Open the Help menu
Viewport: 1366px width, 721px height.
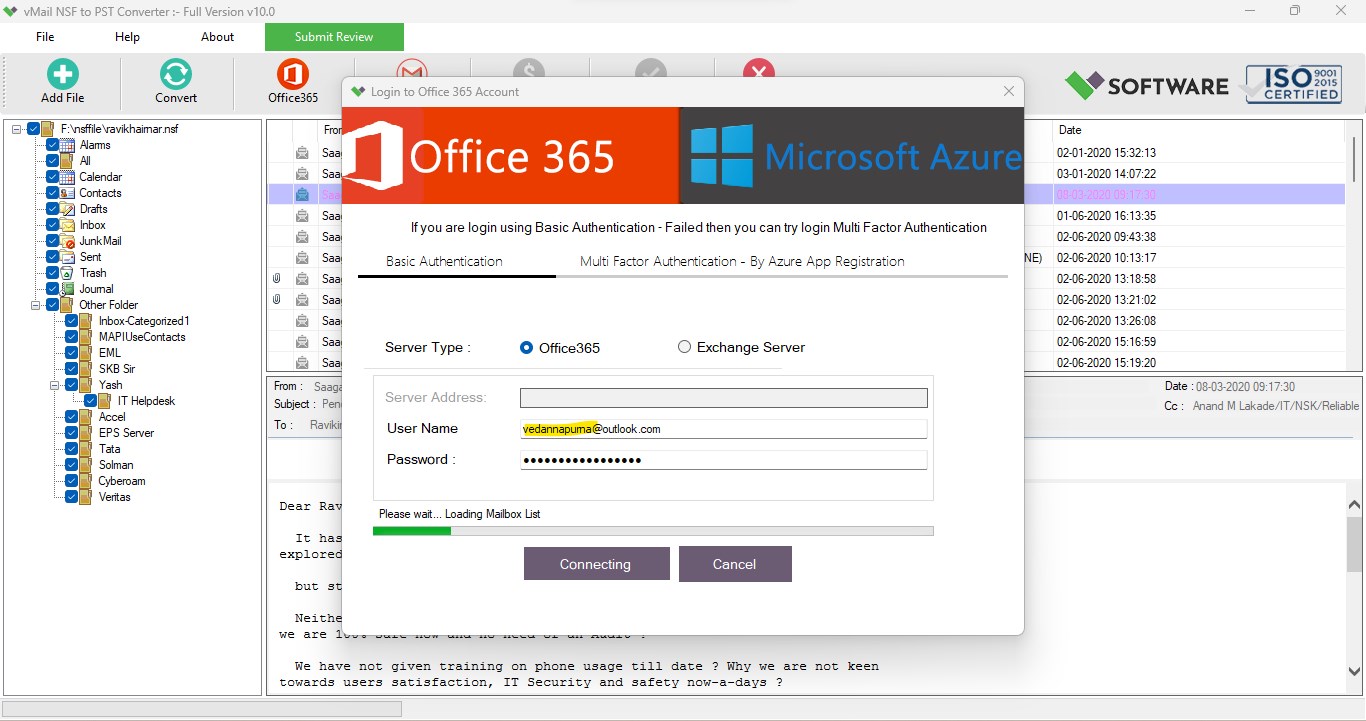[x=127, y=37]
